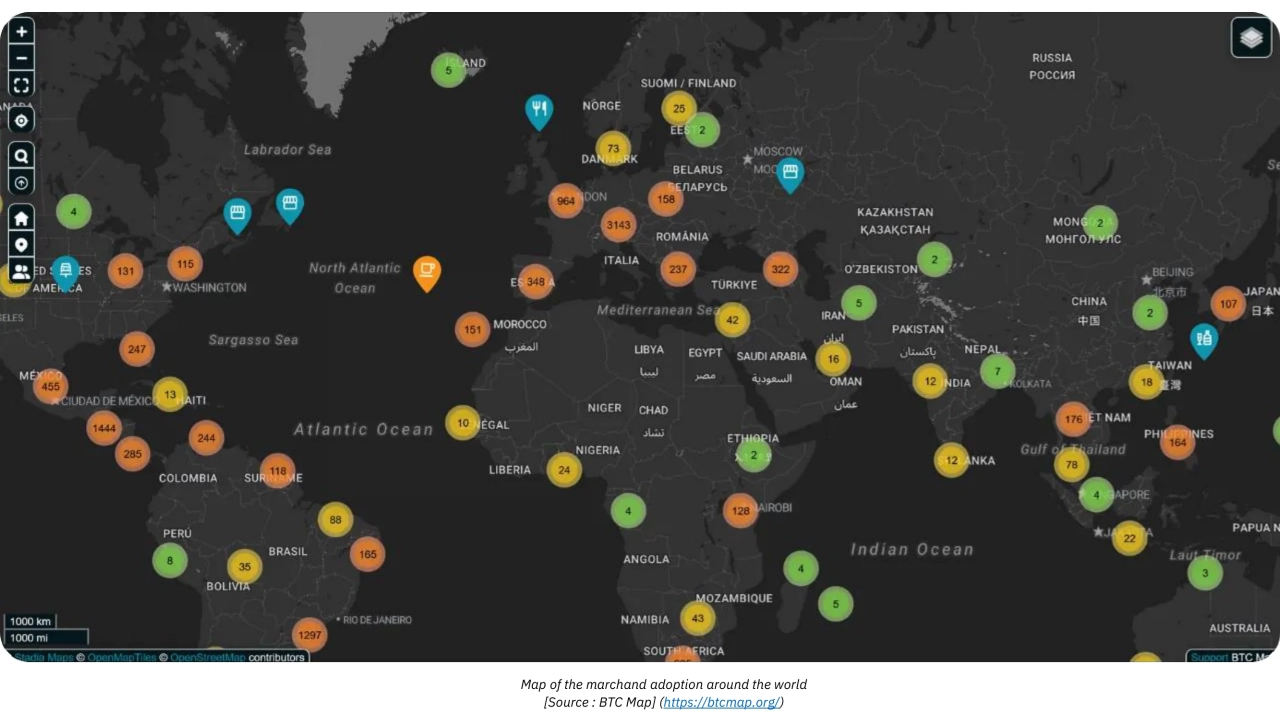Zoom in using the plus button
Screen dimensions: 1280x712
point(21,32)
